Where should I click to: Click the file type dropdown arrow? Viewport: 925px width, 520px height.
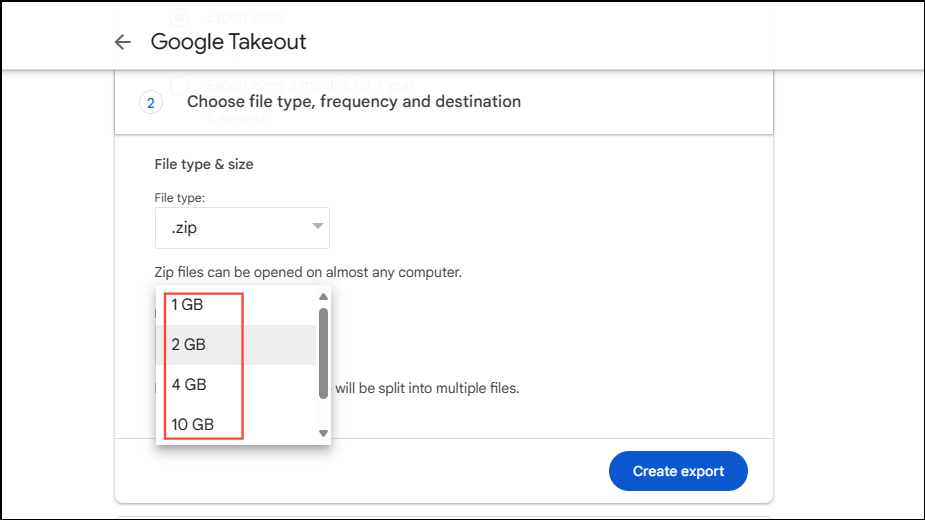click(318, 227)
